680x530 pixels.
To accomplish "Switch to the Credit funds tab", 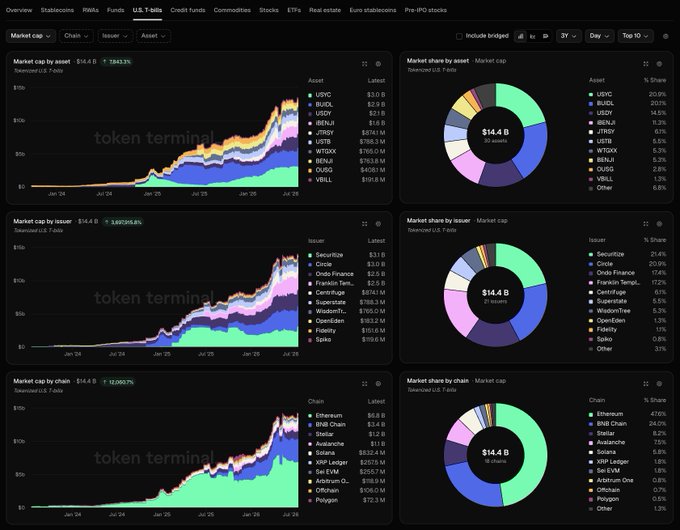I will [x=188, y=10].
